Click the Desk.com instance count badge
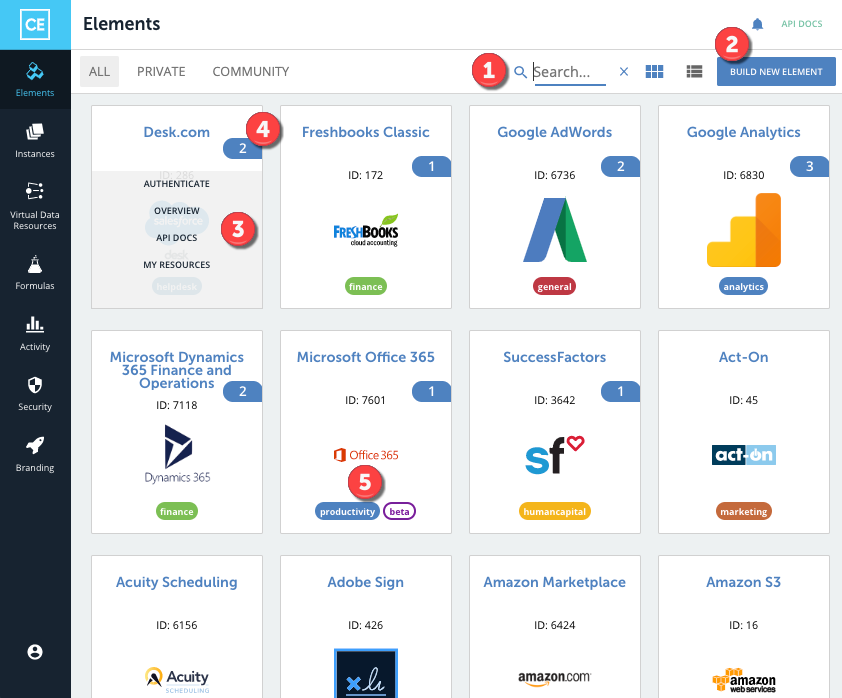This screenshot has width=842, height=698. [x=243, y=148]
